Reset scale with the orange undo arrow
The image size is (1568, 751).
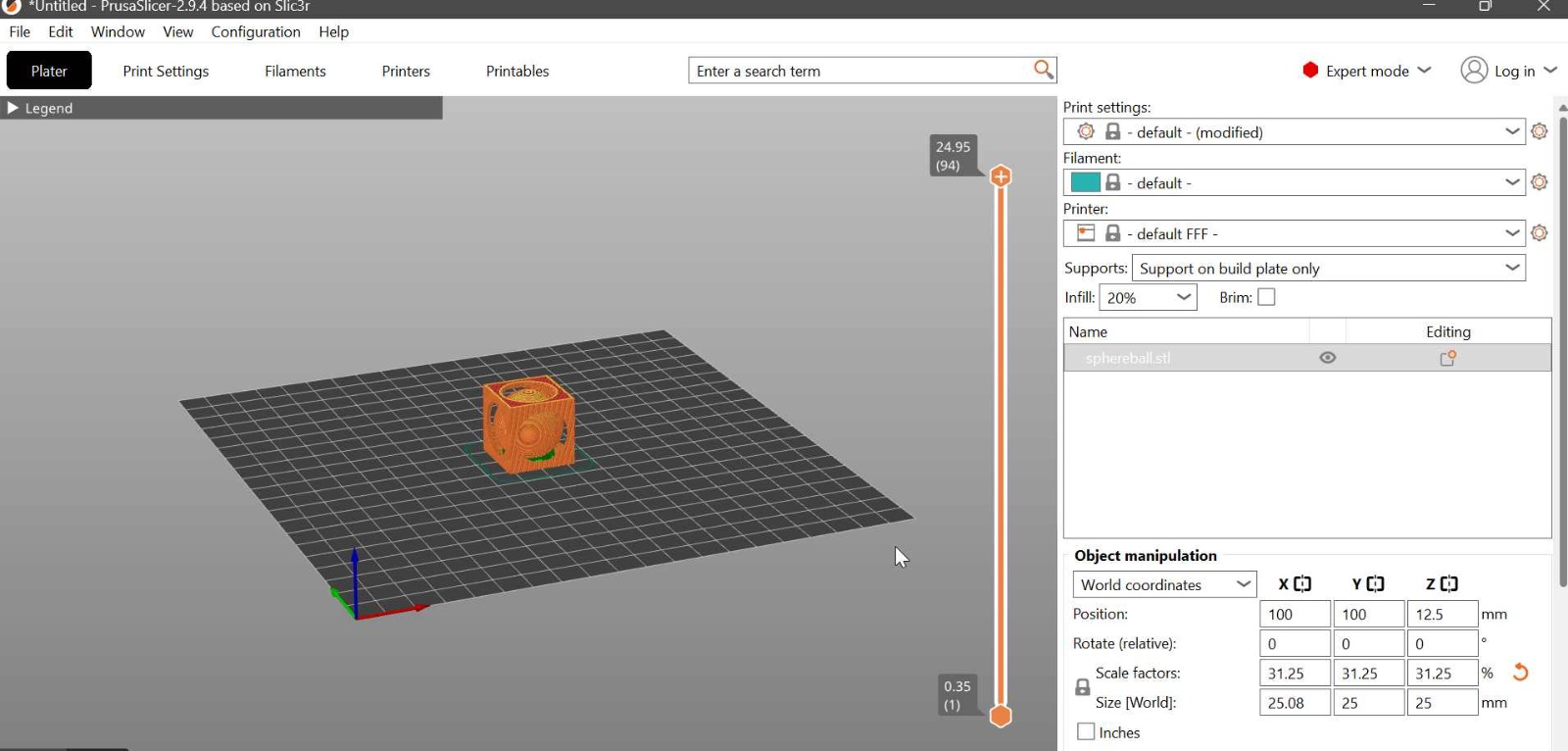click(1521, 673)
